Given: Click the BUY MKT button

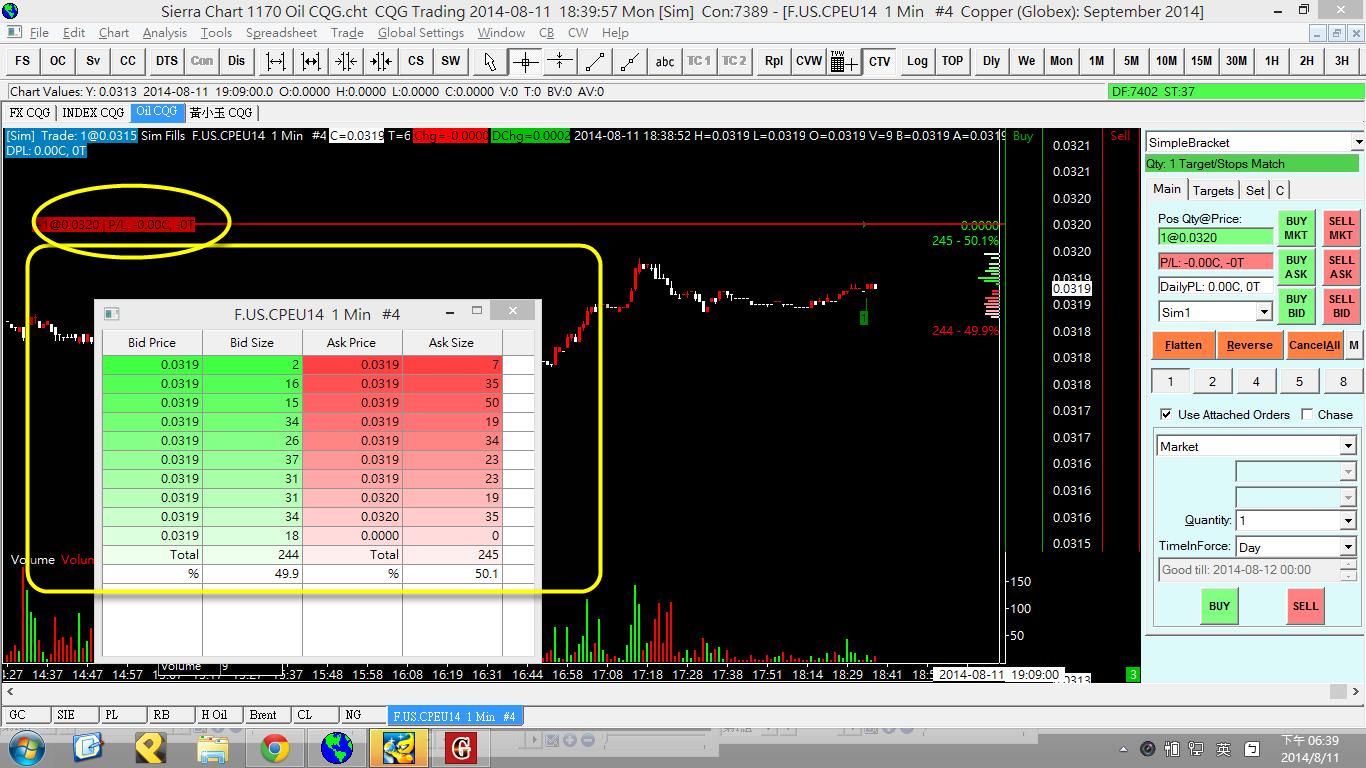Looking at the screenshot, I should (x=1296, y=228).
